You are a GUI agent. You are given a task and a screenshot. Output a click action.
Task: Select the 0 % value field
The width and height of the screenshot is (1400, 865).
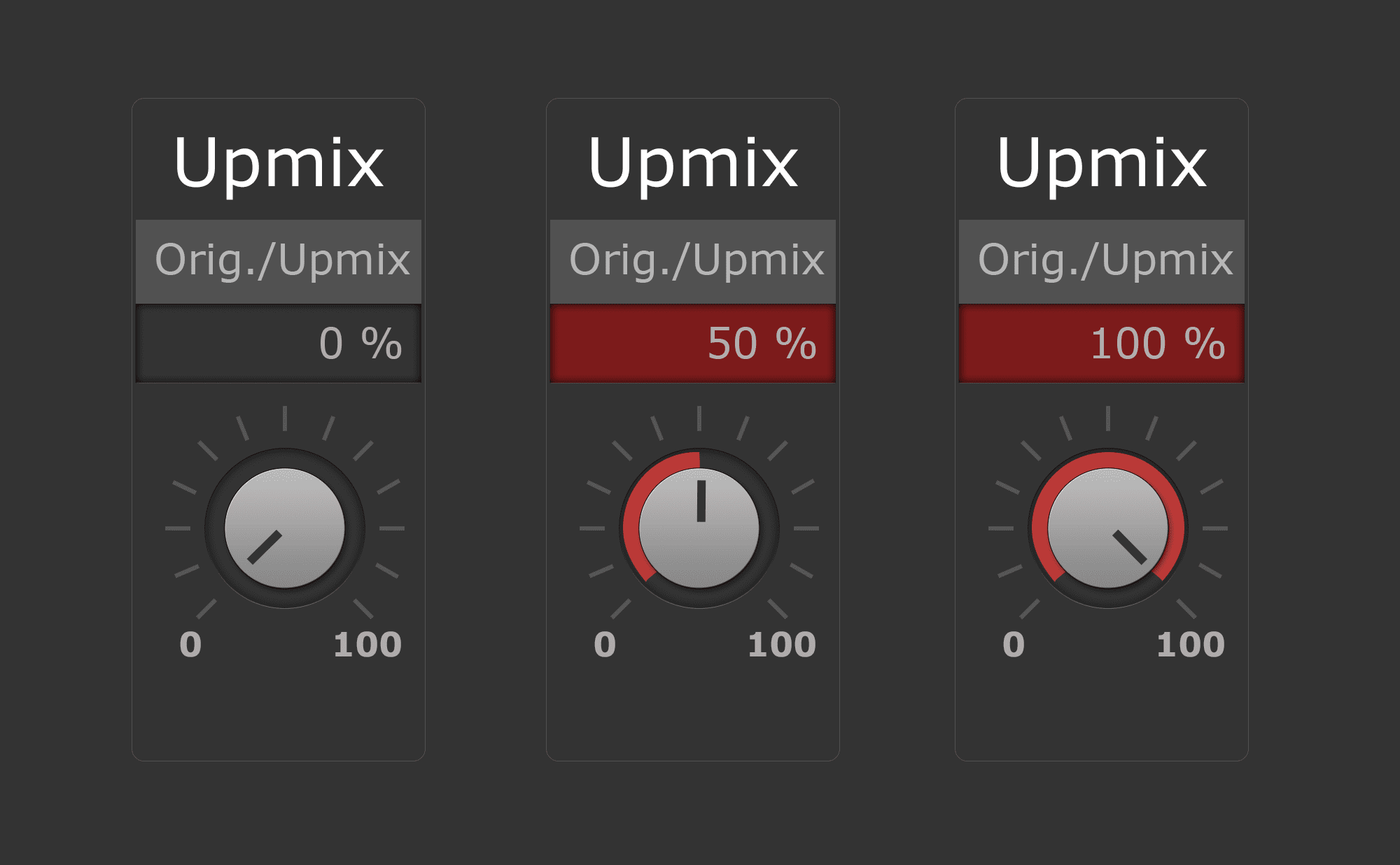tap(279, 344)
